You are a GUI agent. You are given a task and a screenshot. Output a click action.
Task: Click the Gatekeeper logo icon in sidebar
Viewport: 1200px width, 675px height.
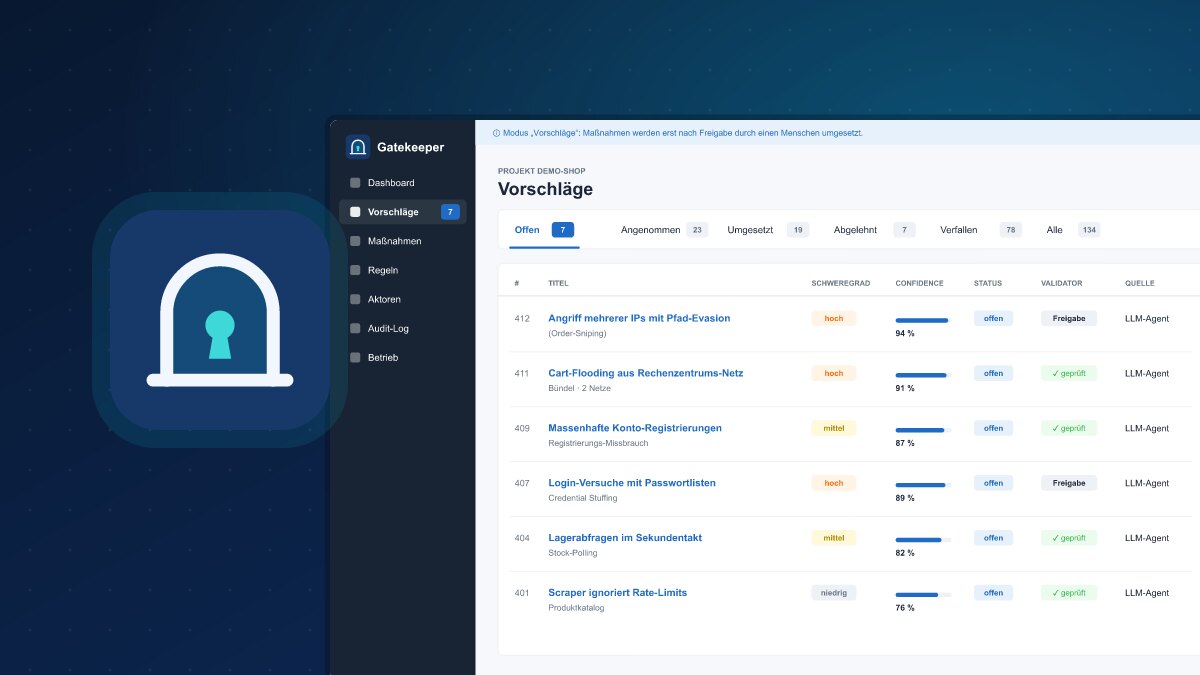[358, 147]
